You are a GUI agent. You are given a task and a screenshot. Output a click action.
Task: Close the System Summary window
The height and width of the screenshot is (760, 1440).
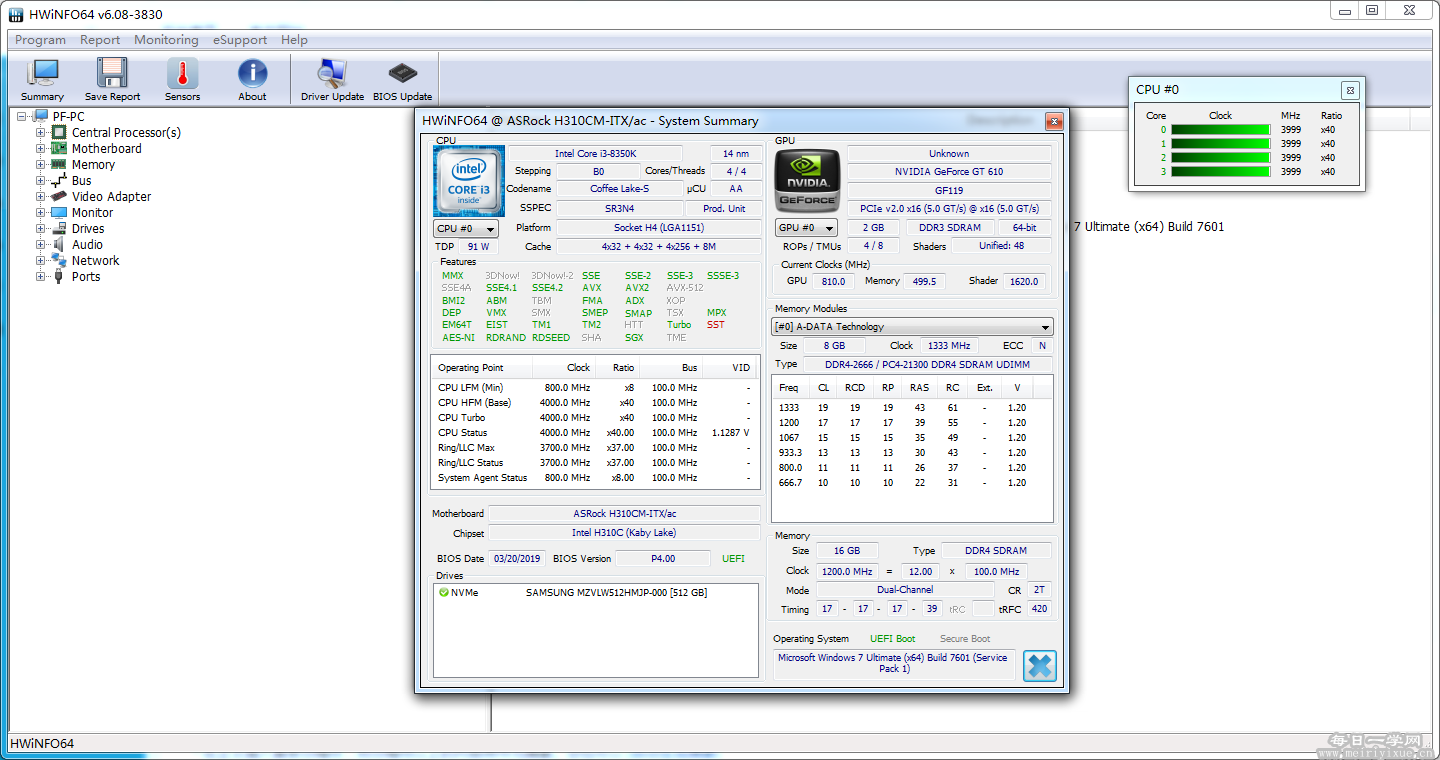[x=1054, y=121]
